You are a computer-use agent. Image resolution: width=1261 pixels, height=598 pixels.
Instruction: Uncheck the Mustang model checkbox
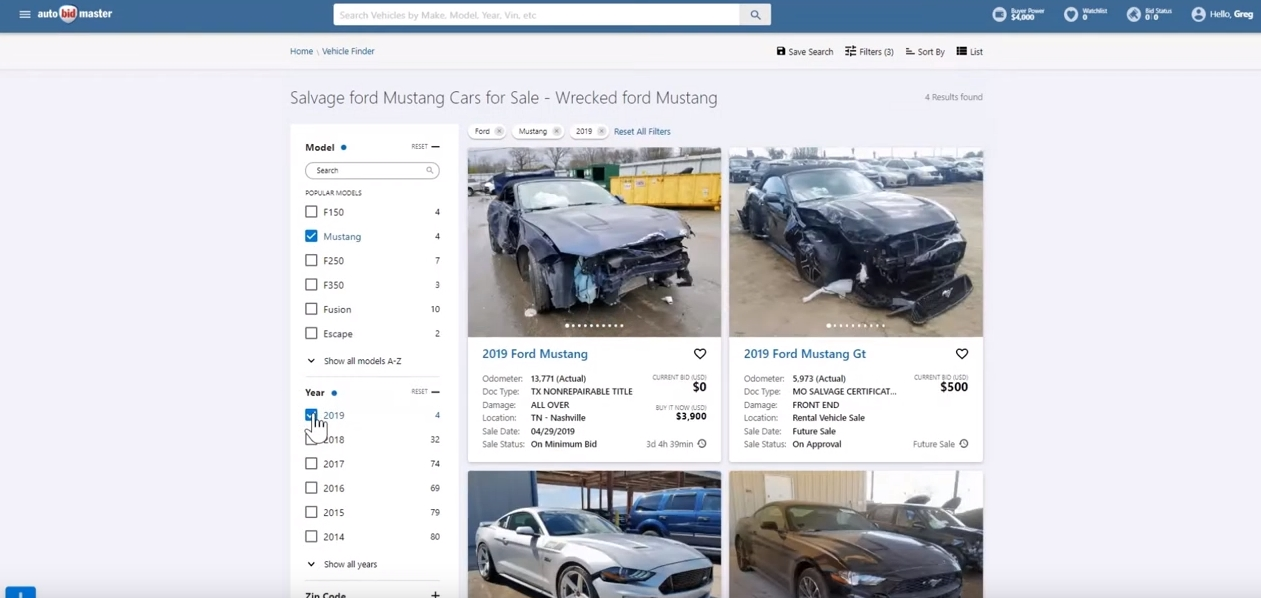311,236
